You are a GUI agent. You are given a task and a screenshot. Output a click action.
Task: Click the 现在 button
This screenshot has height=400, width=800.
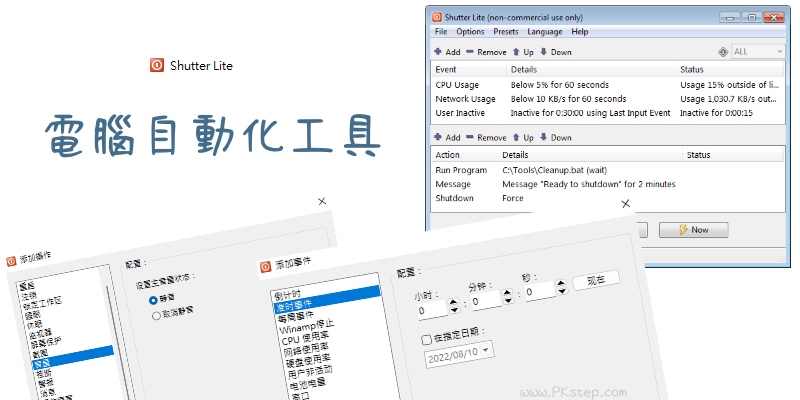(596, 280)
